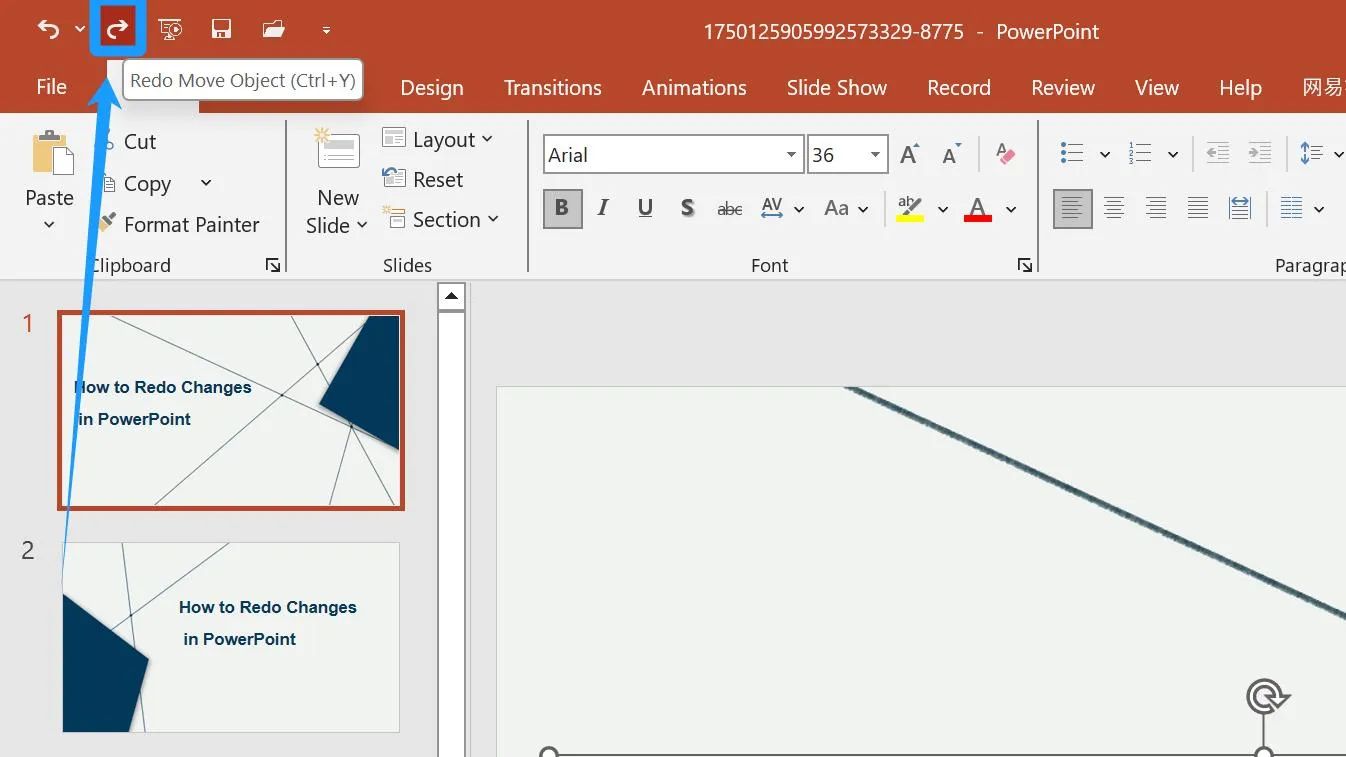This screenshot has width=1346, height=757.
Task: Switch to the Design tab
Action: click(x=431, y=88)
